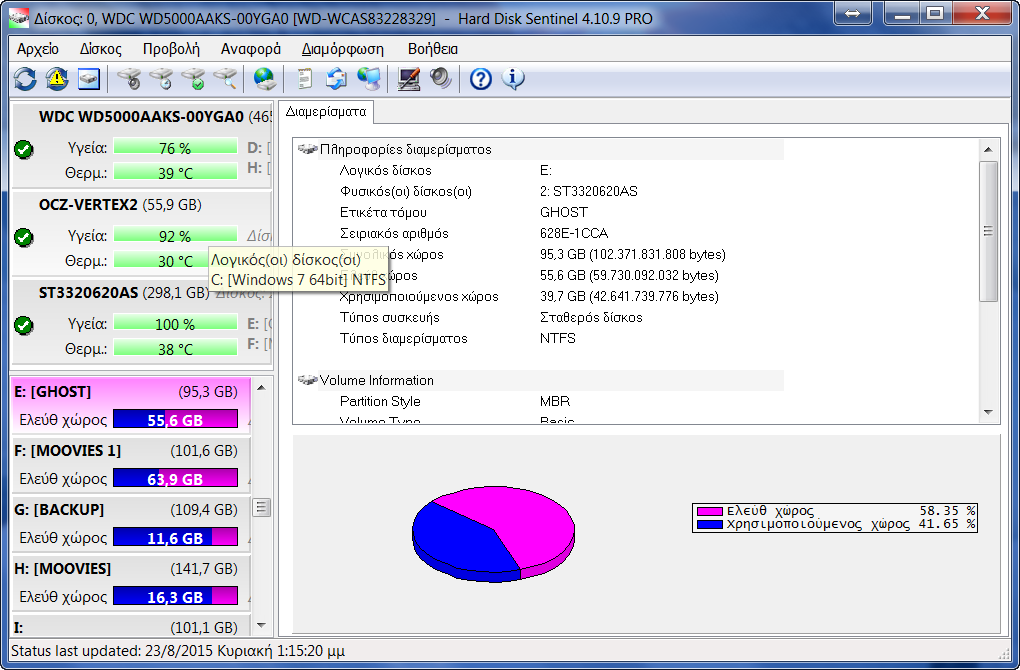1020x670 pixels.
Task: Click the magenta Ελεύθ χώρος legend swatch
Action: pyautogui.click(x=710, y=511)
